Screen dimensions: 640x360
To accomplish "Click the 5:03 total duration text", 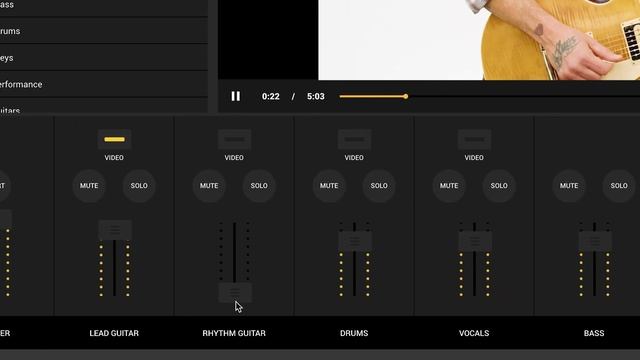I will [316, 97].
